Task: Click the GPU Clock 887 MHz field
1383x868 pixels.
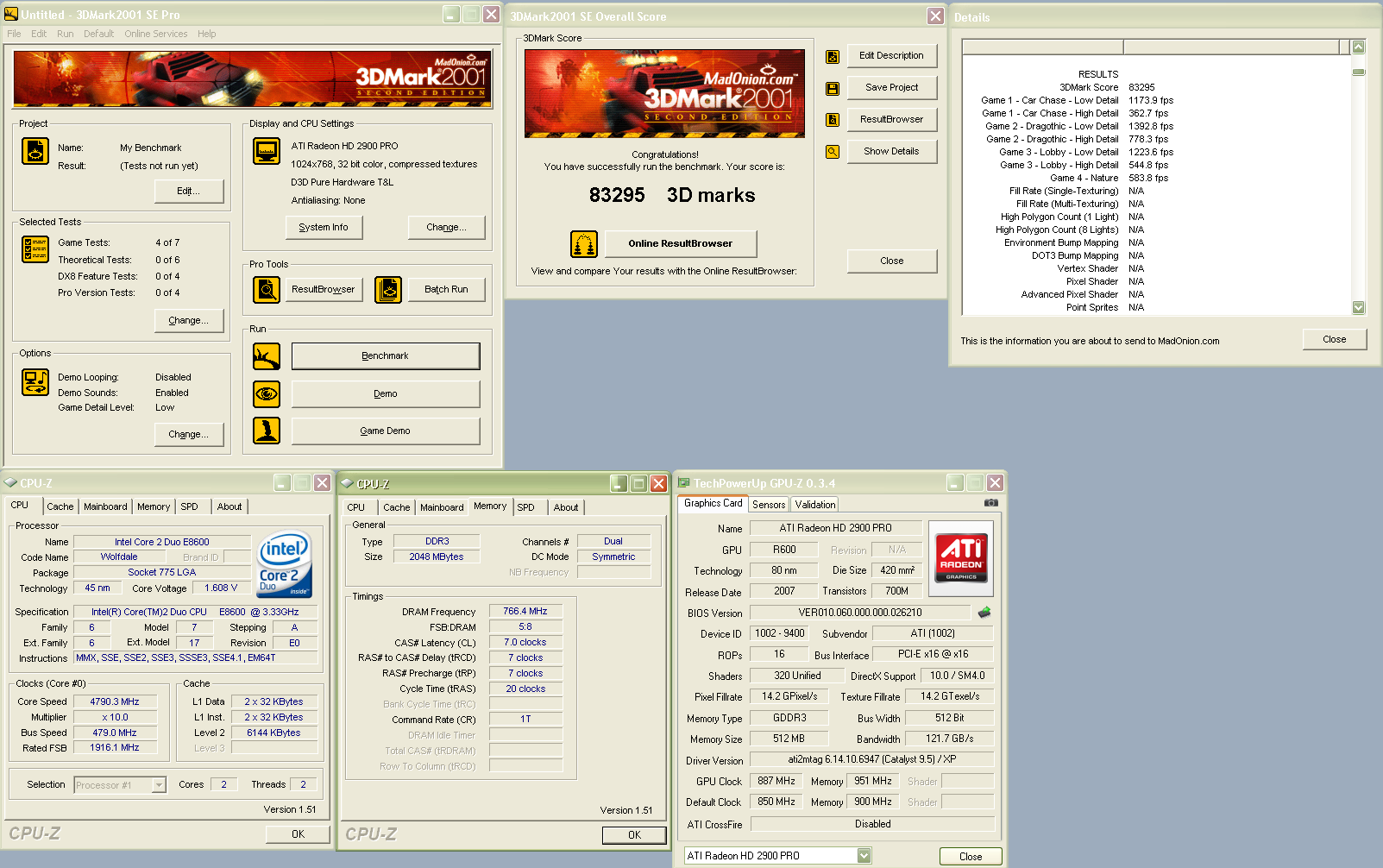Action: pos(776,782)
